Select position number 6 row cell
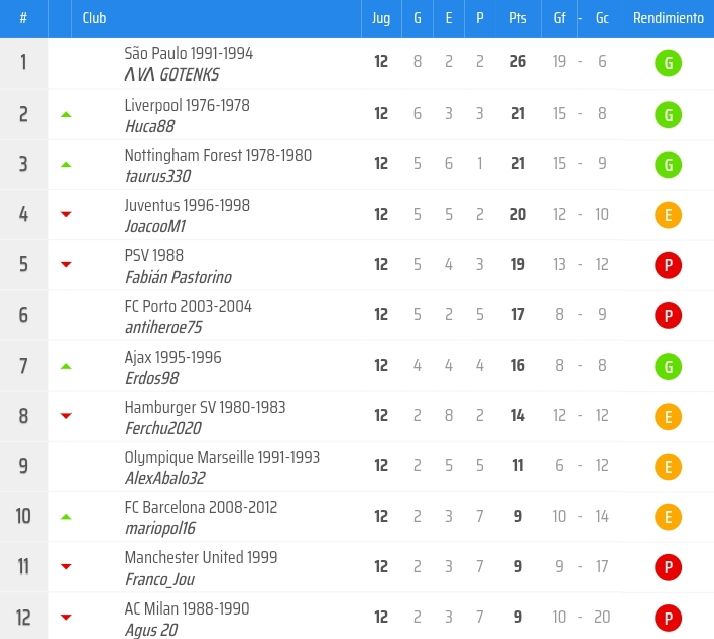Viewport: 714px width, 639px height. [x=23, y=315]
